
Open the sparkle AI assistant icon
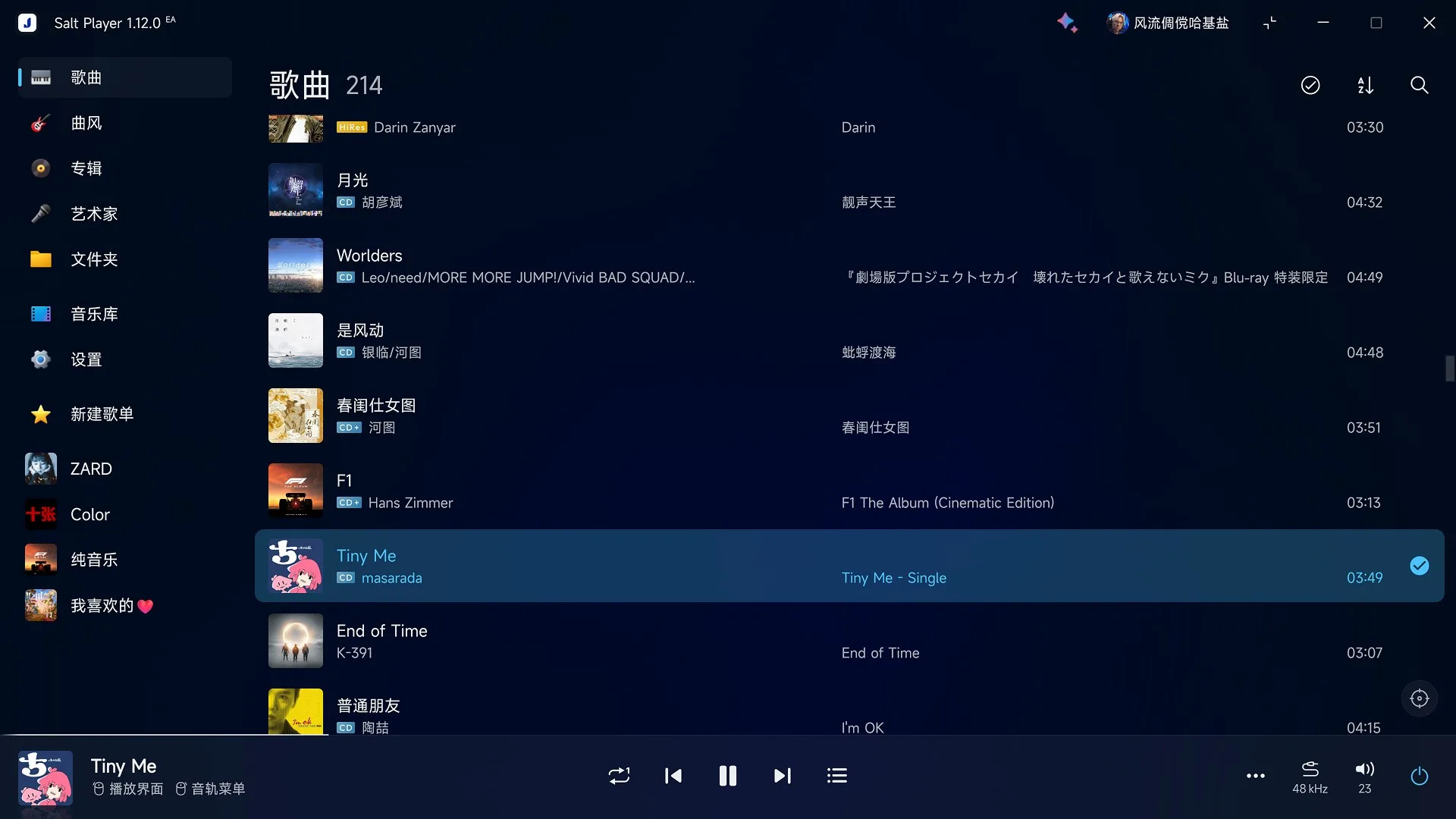[x=1067, y=23]
